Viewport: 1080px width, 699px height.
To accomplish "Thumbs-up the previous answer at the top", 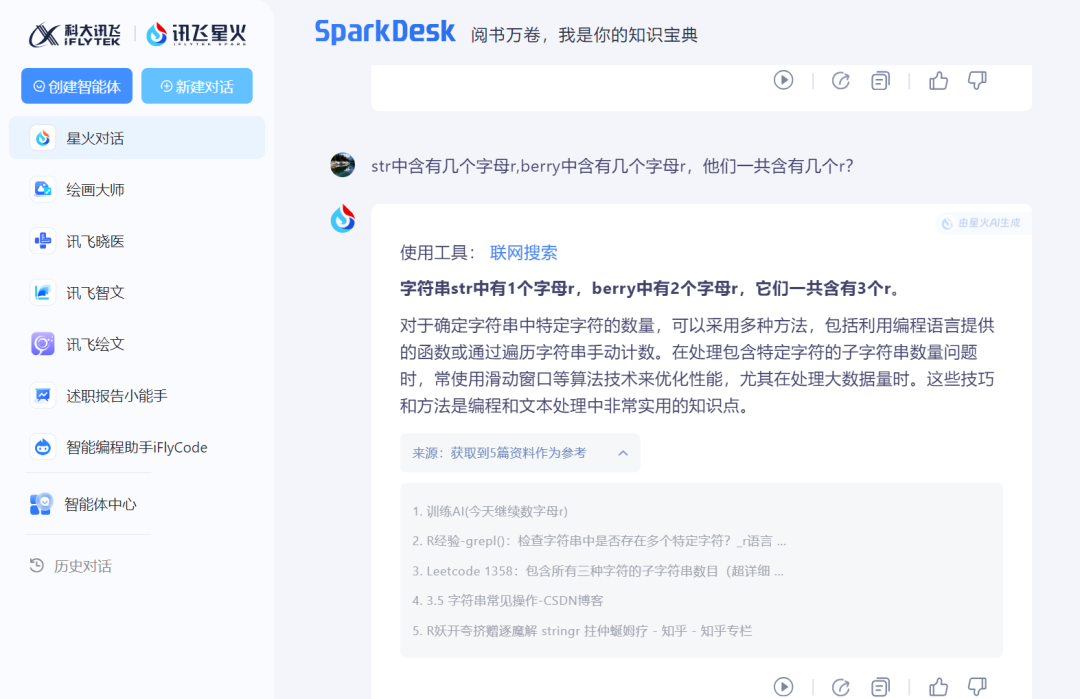I will (x=938, y=81).
